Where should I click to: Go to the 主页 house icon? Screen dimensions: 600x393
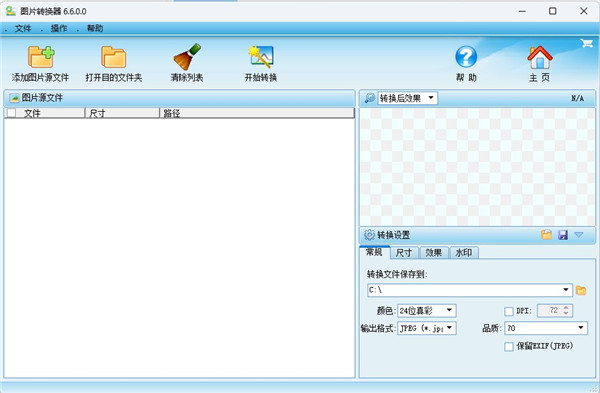(540, 57)
